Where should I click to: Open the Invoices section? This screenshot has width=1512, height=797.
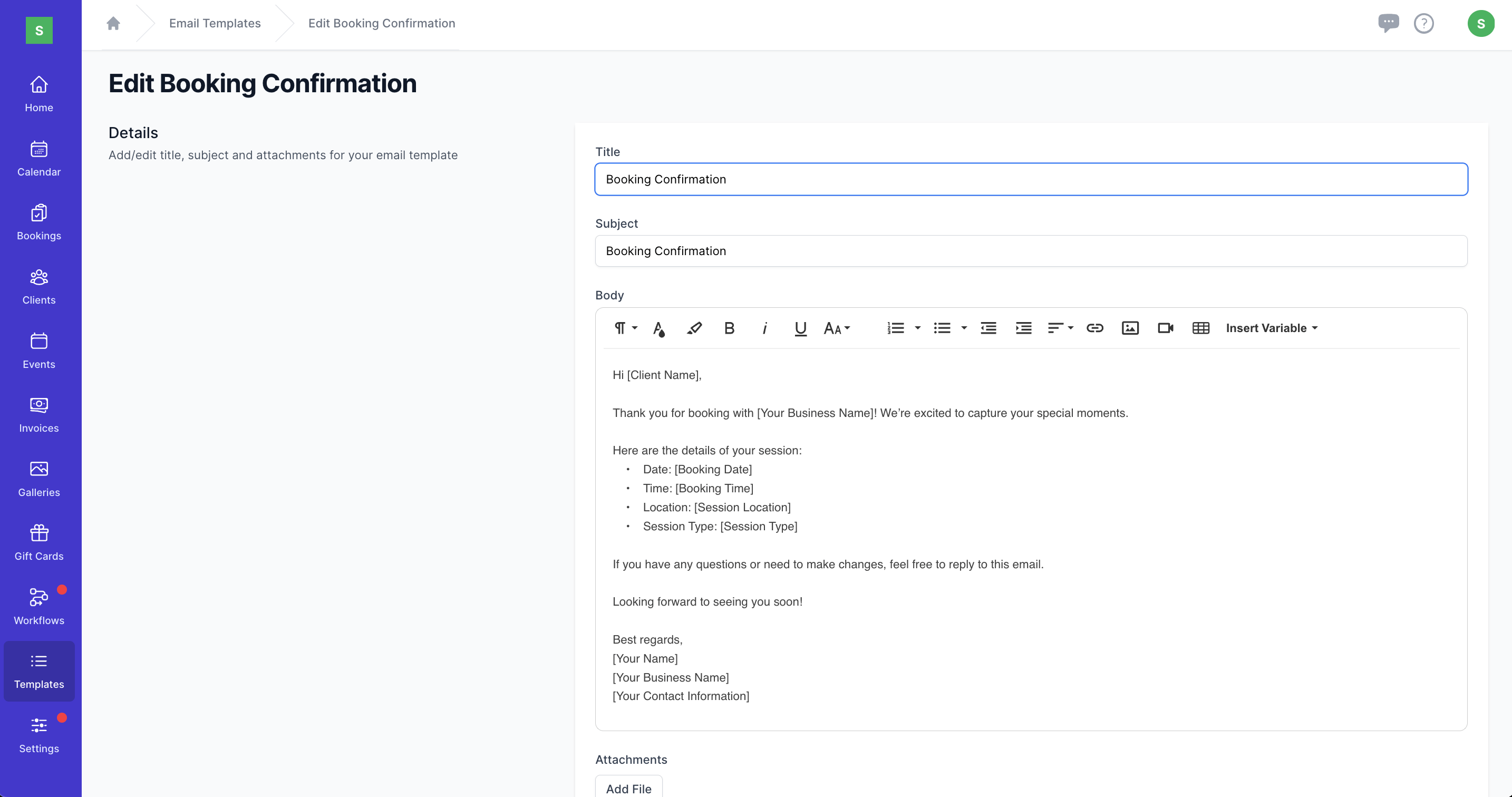click(38, 415)
